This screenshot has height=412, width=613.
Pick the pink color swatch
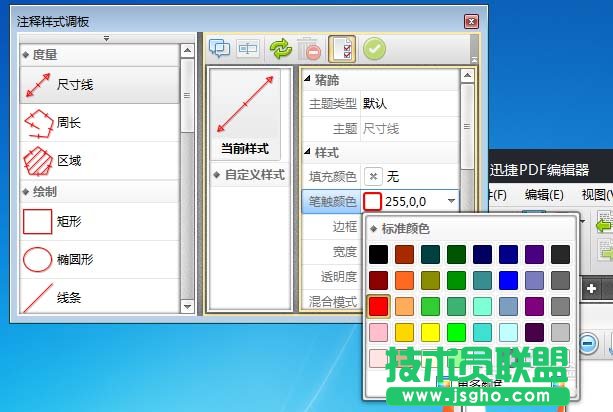coord(378,333)
